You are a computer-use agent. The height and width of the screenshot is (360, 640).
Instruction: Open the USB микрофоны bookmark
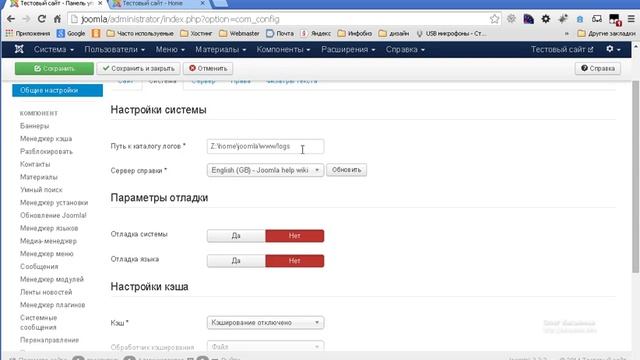(451, 33)
